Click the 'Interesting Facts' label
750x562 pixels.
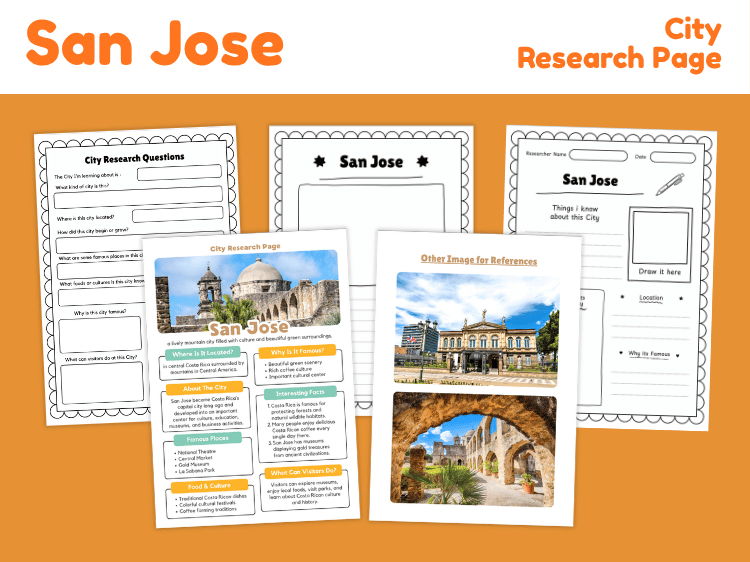(x=300, y=393)
